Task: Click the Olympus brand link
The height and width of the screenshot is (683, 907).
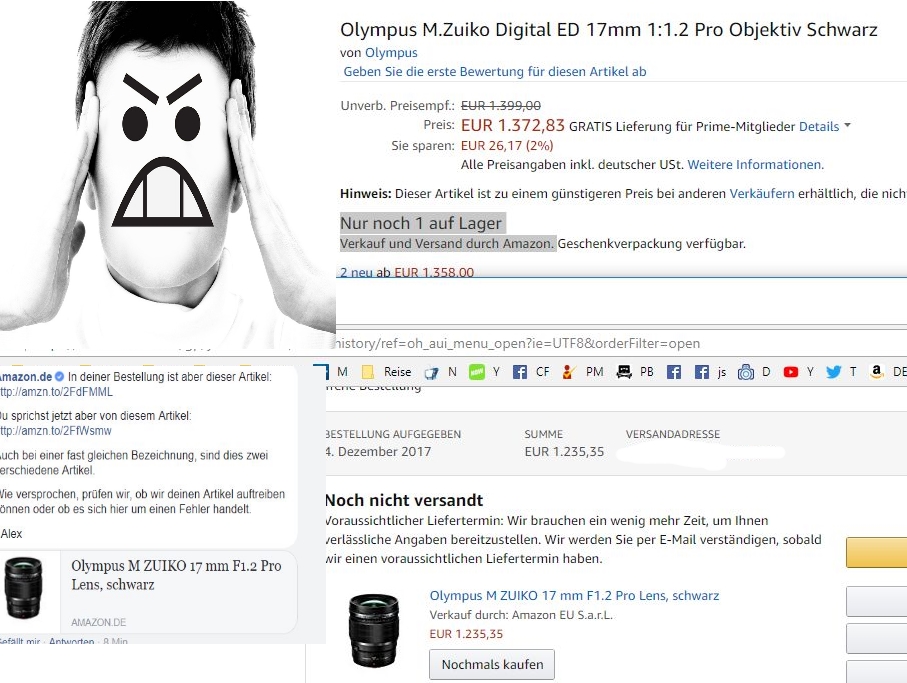Action: pos(391,53)
